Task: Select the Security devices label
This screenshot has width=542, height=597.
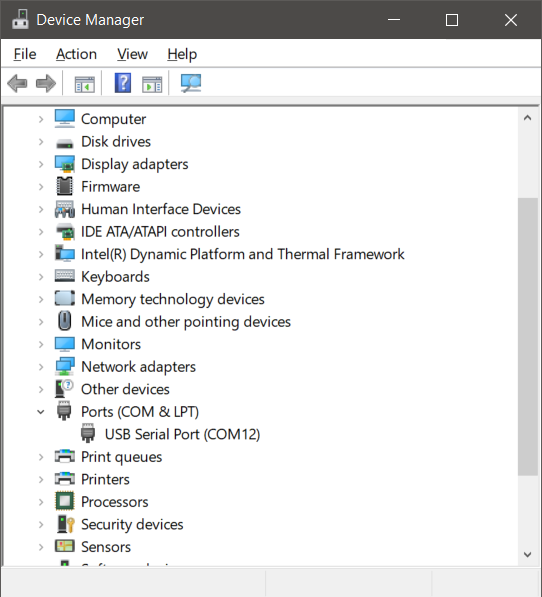Action: [132, 524]
